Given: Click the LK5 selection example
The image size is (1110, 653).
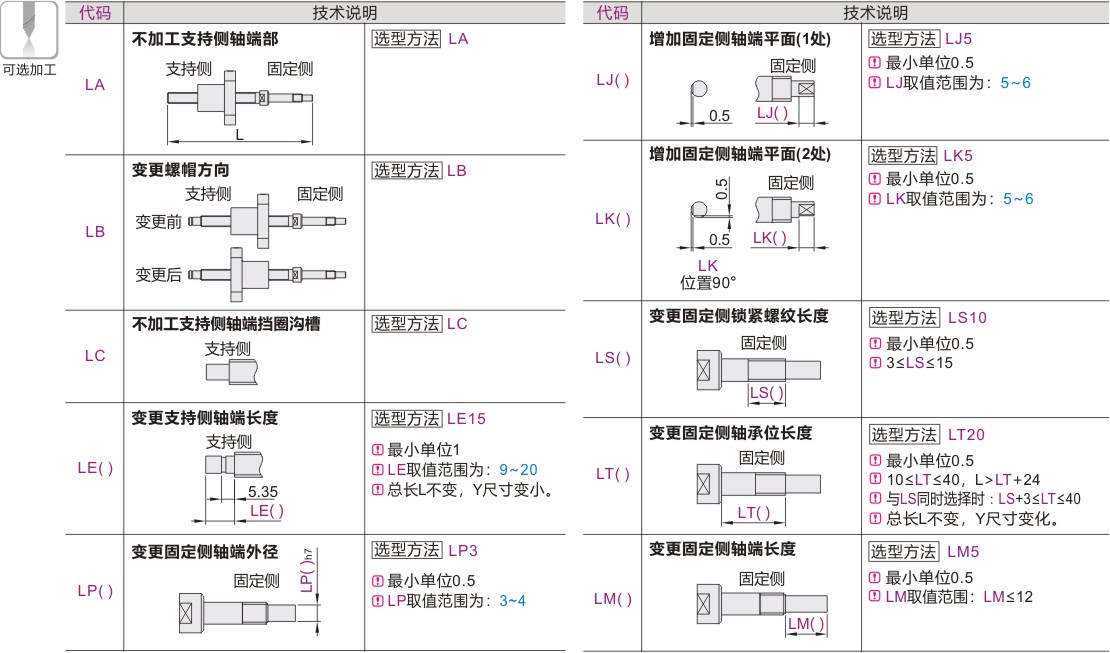Looking at the screenshot, I should 958,156.
